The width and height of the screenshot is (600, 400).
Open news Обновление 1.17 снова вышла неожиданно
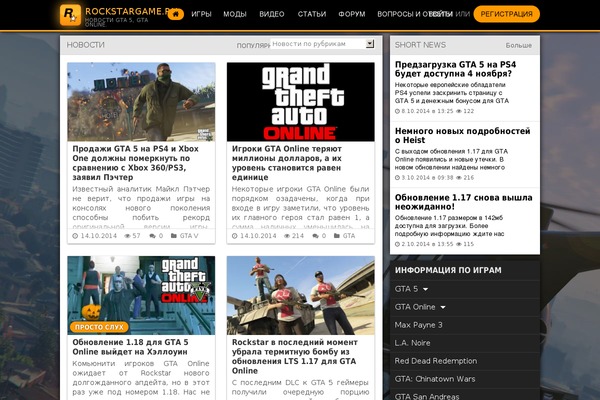click(463, 202)
